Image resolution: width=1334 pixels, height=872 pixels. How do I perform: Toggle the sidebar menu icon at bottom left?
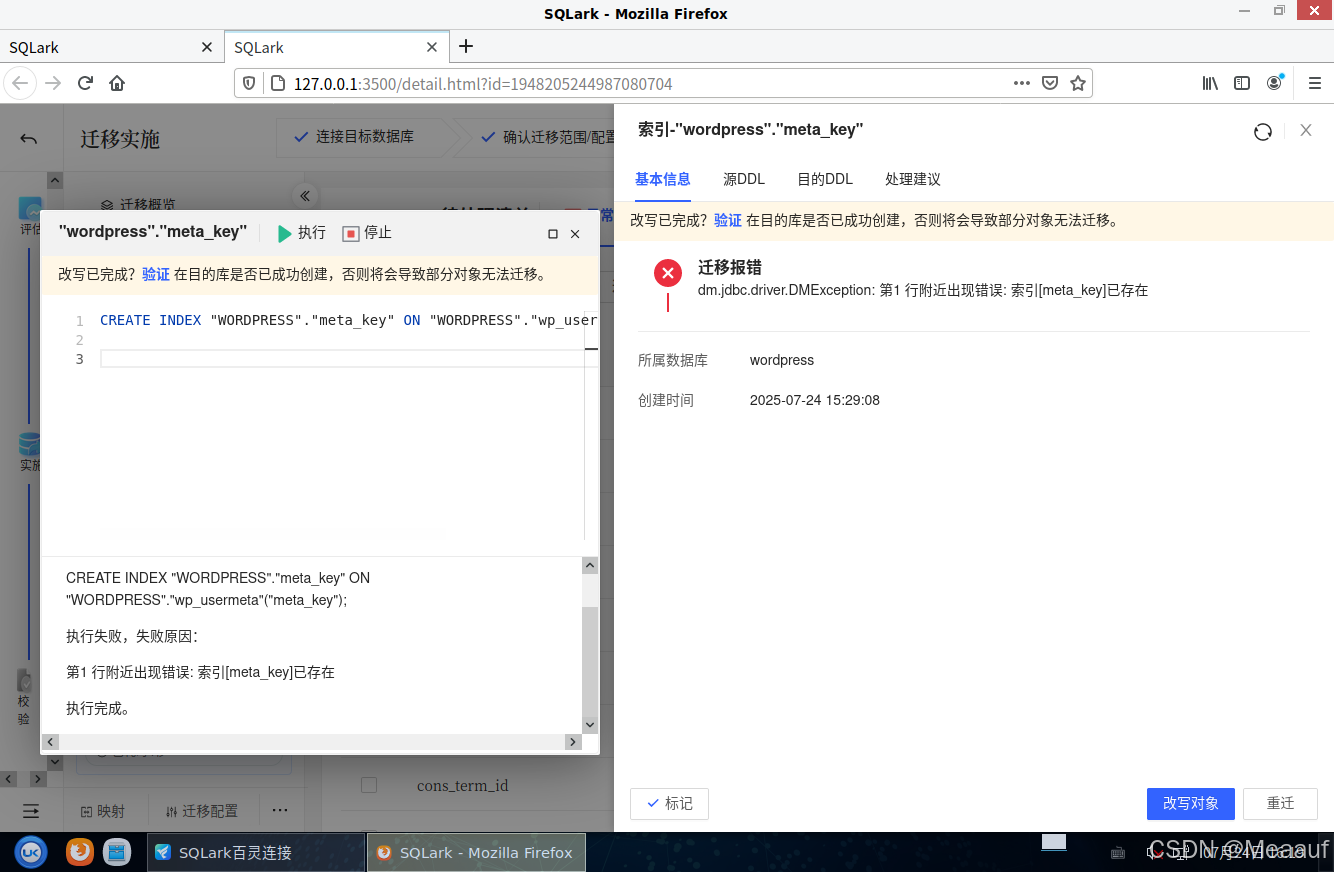pos(31,811)
